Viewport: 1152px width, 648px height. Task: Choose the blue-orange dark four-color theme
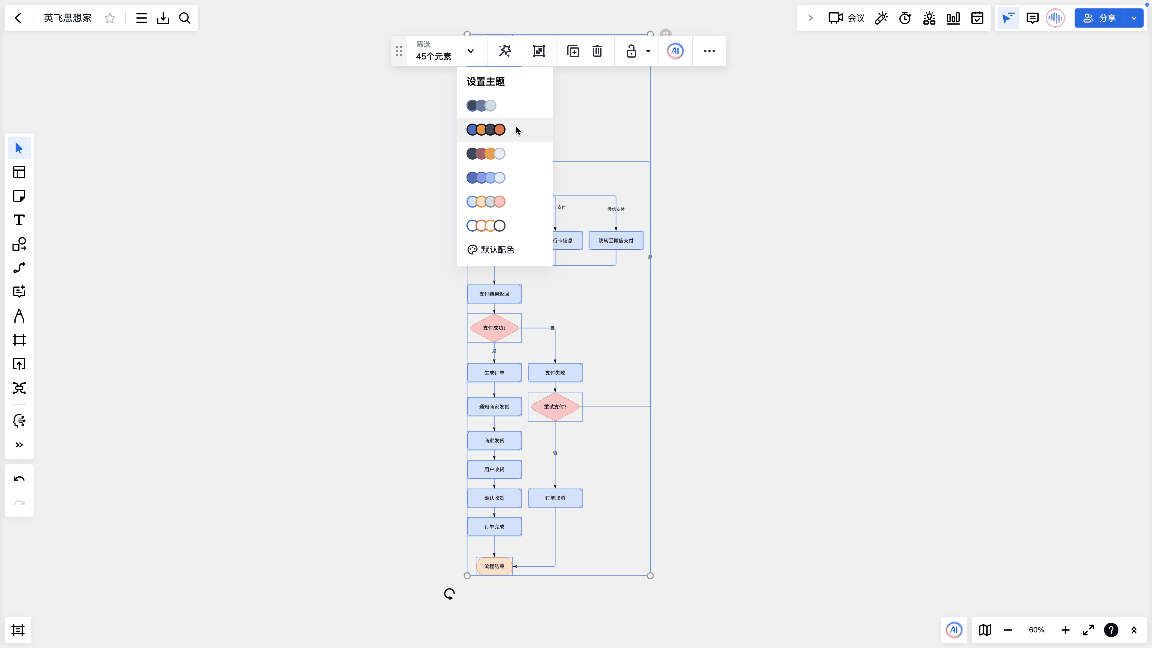(486, 130)
